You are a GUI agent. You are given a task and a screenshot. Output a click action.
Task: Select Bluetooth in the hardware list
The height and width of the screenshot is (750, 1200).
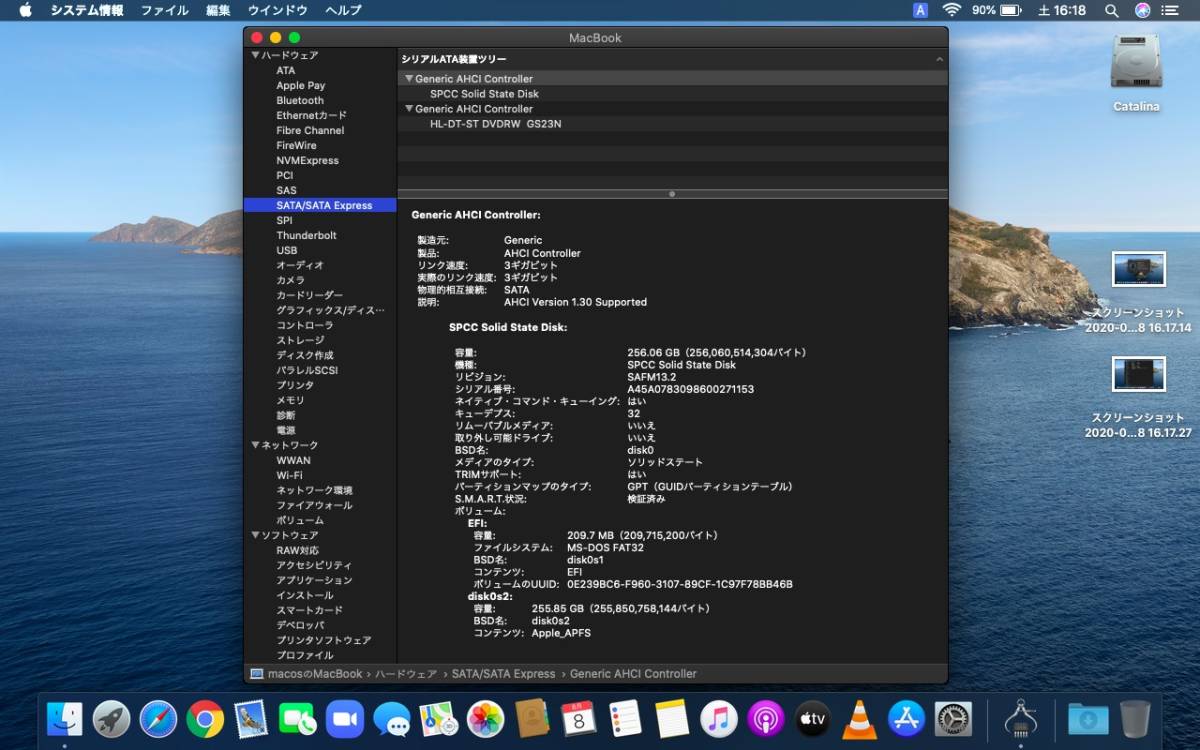[300, 100]
